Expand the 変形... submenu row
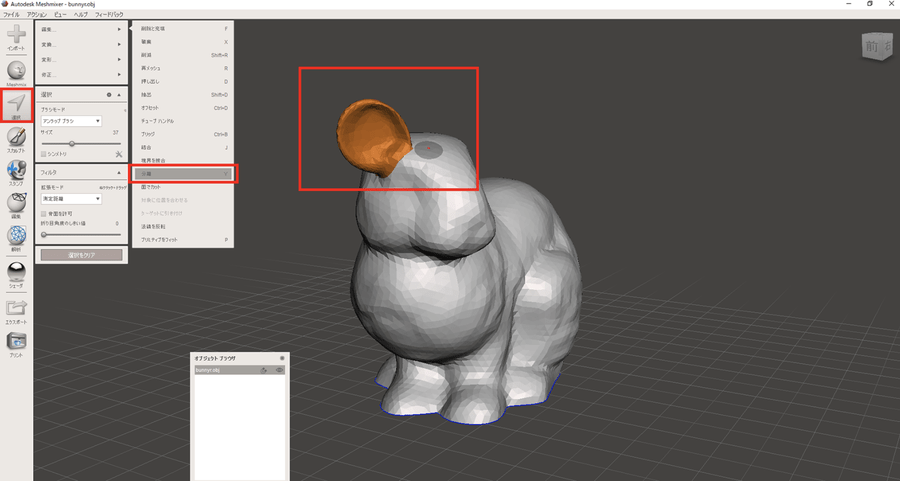Screen dimensions: 900x481 (x=81, y=60)
